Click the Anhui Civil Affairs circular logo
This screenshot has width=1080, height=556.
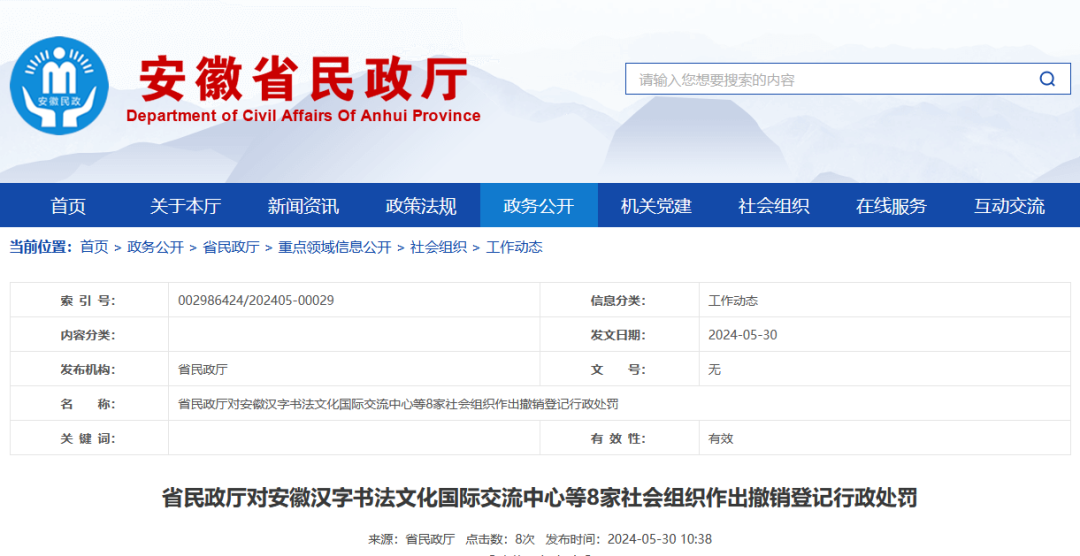[x=59, y=85]
